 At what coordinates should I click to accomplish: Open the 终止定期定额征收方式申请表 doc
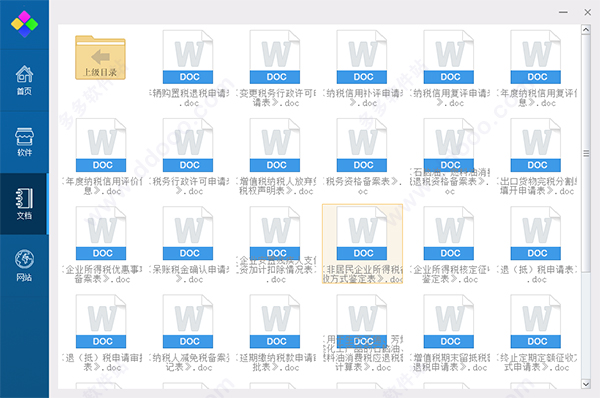point(536,333)
